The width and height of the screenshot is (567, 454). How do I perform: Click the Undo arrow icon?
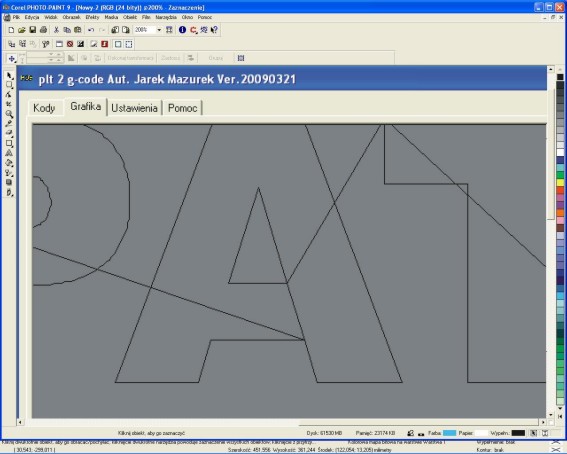[x=91, y=30]
